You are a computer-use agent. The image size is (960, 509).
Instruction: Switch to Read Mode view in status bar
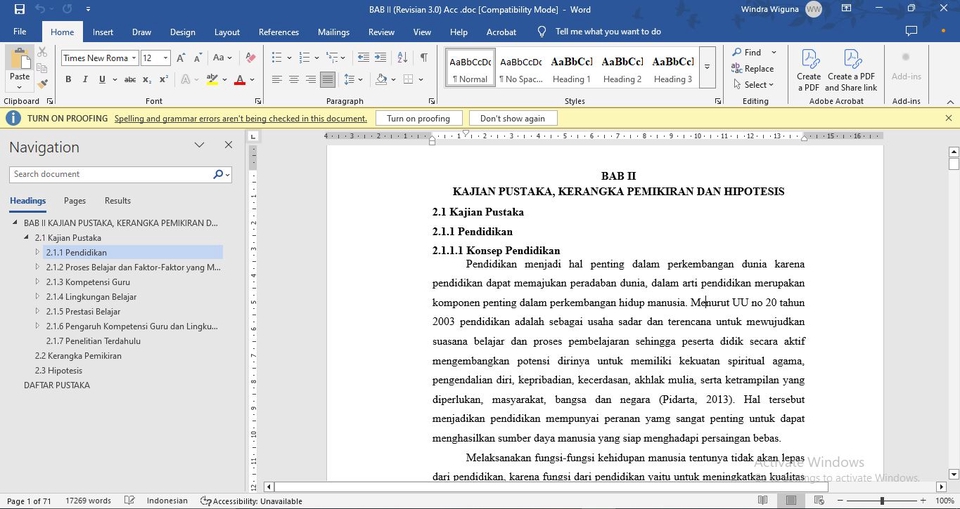click(763, 500)
